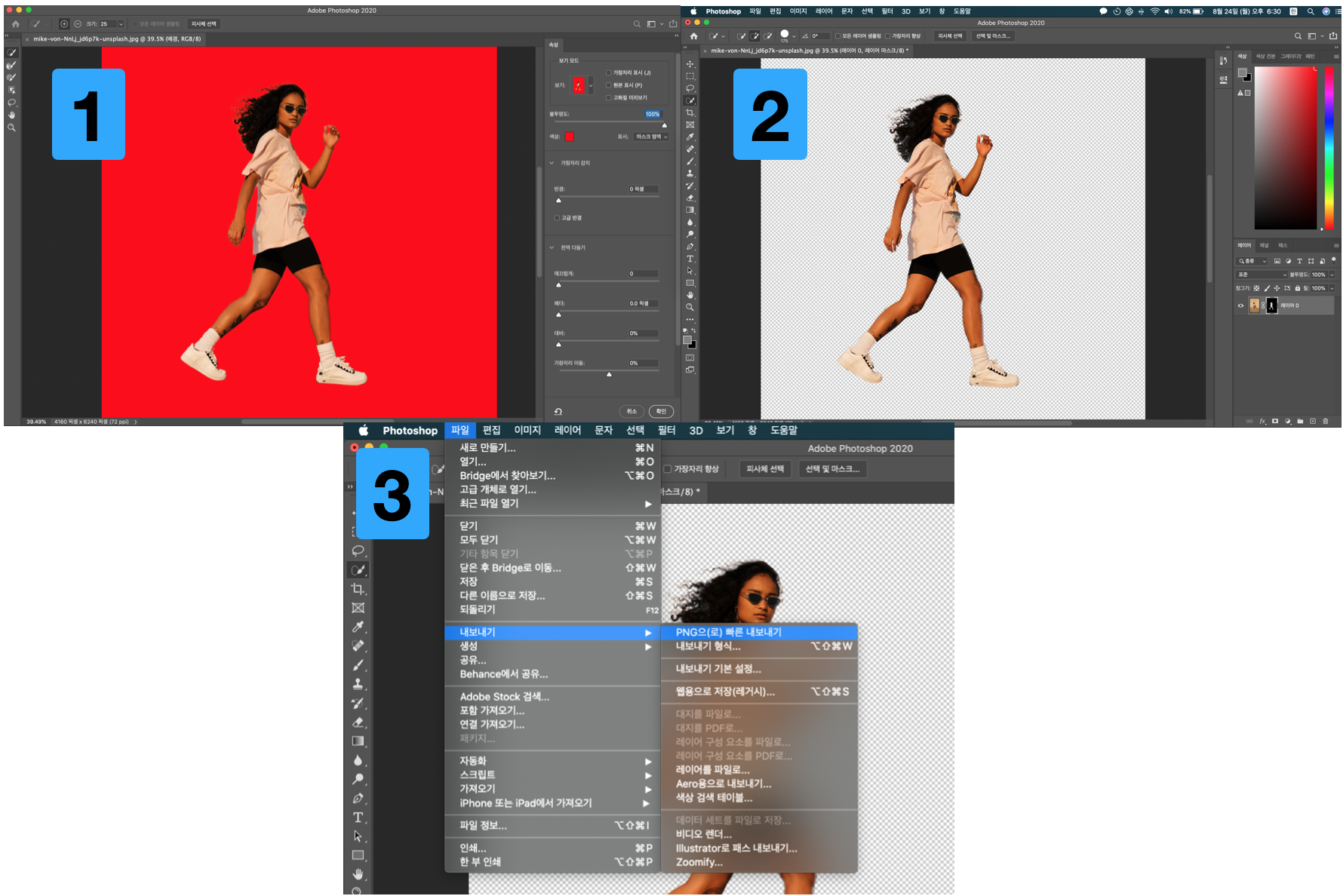Enable the 원본 표시 (P) checkbox

click(609, 85)
